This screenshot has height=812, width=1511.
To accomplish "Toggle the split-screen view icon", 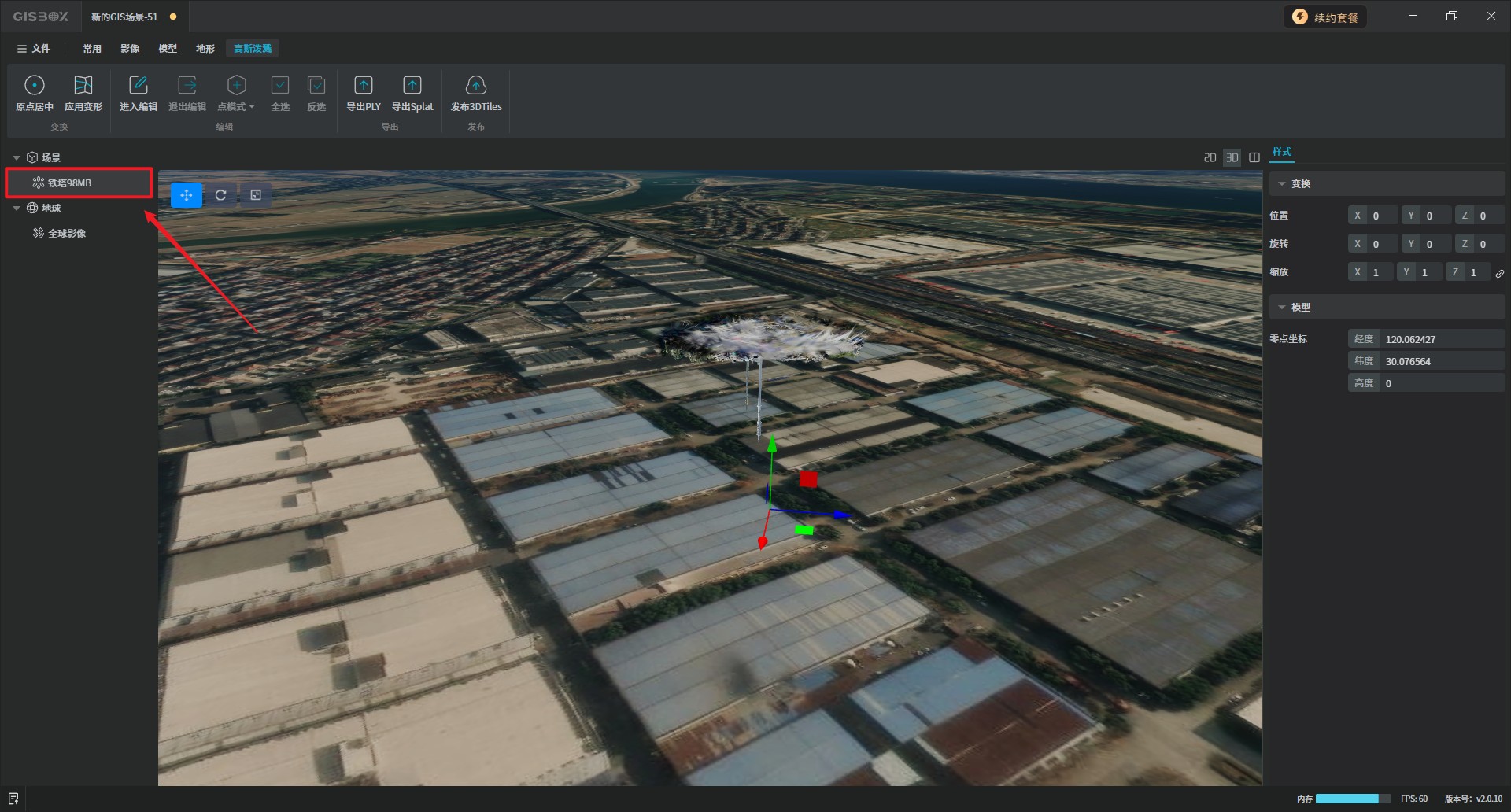I will [x=1254, y=157].
